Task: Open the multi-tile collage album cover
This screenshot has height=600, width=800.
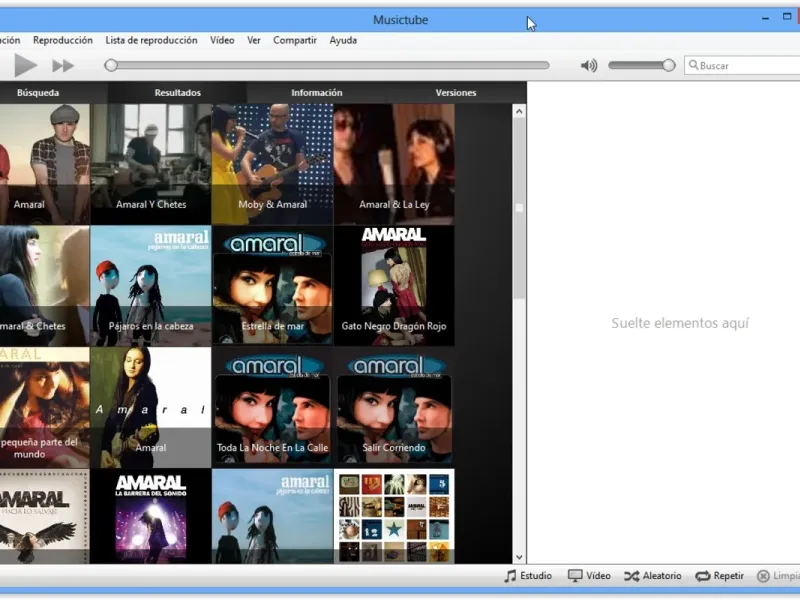Action: [x=394, y=516]
